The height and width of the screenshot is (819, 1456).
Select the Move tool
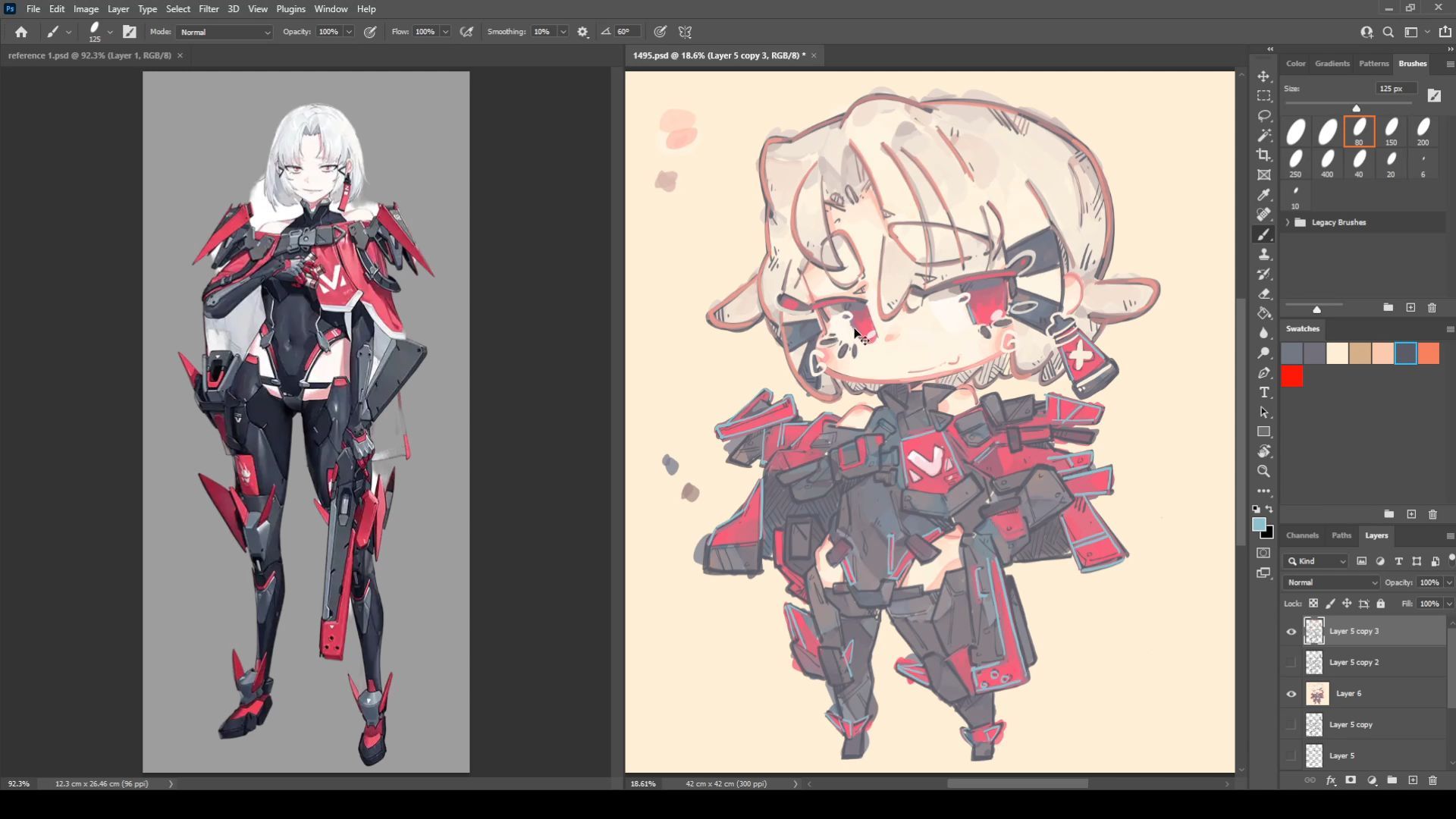coord(1263,77)
